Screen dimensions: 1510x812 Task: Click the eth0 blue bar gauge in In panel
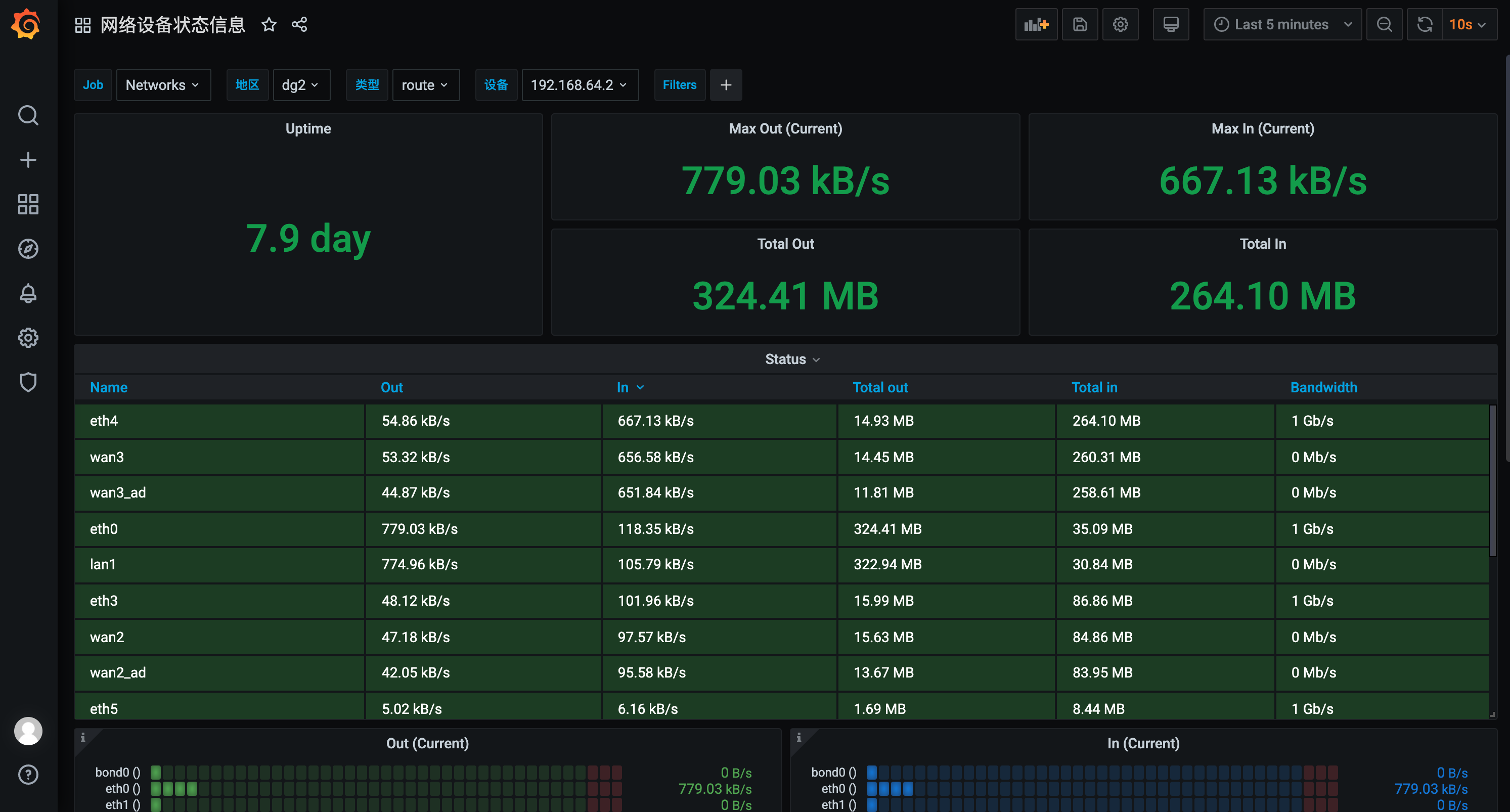click(1102, 789)
